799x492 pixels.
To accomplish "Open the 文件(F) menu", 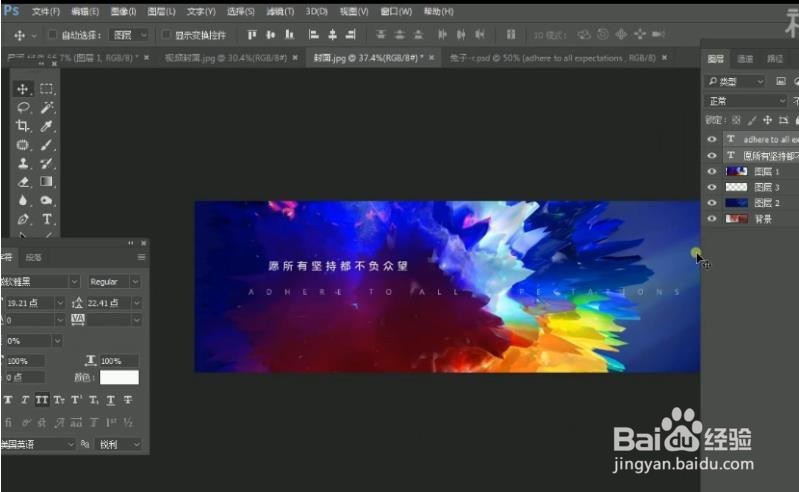I will click(45, 11).
